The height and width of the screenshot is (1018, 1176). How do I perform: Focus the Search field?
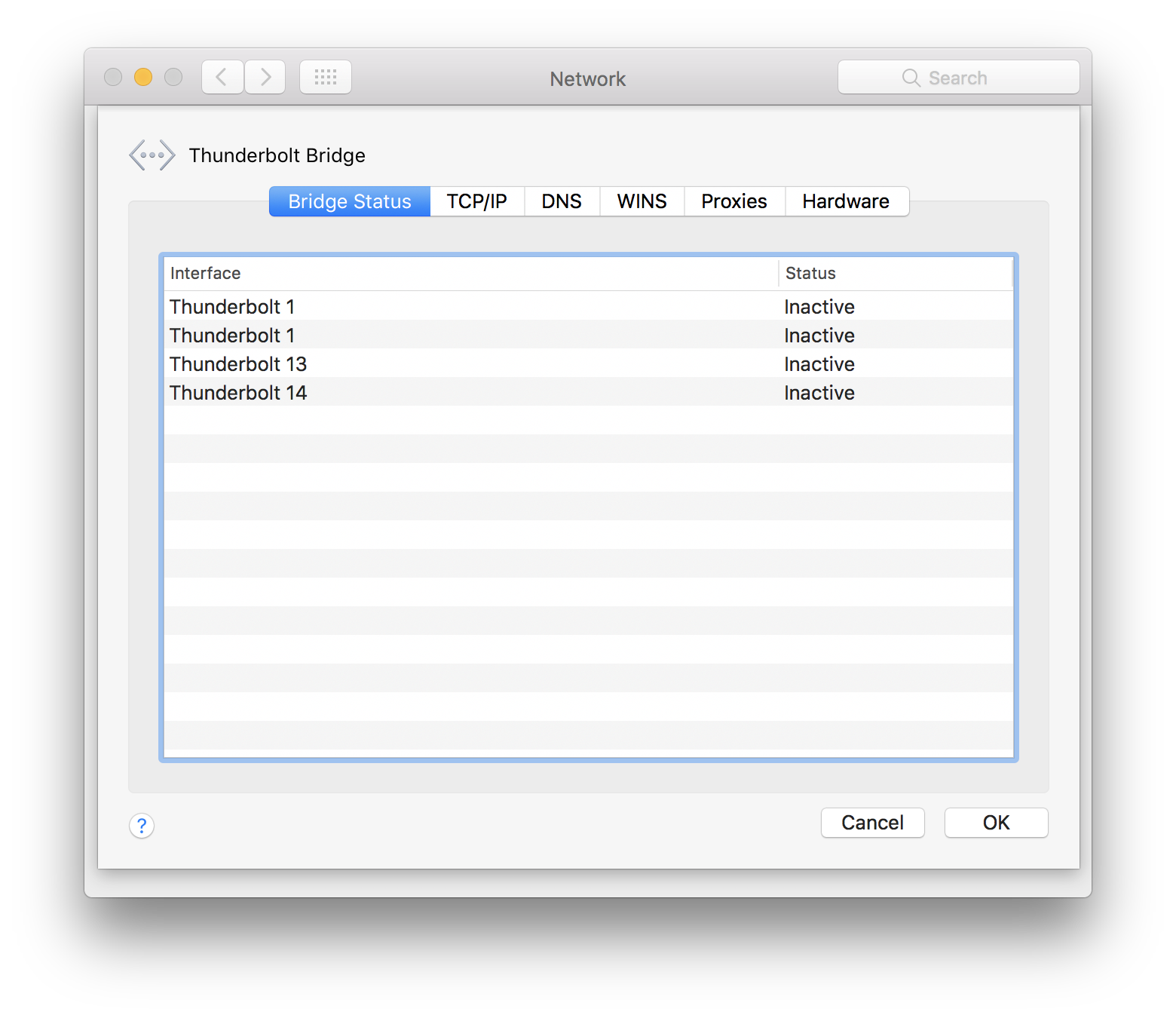point(959,77)
